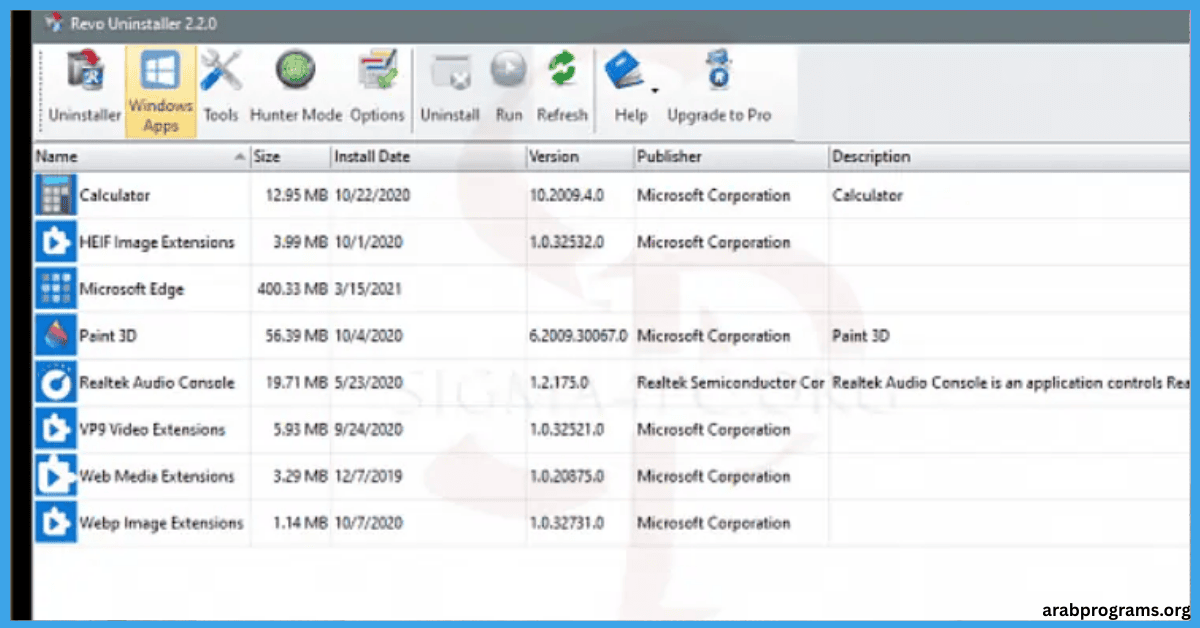This screenshot has width=1200, height=628.
Task: Select the Calculator app icon
Action: pyautogui.click(x=54, y=195)
